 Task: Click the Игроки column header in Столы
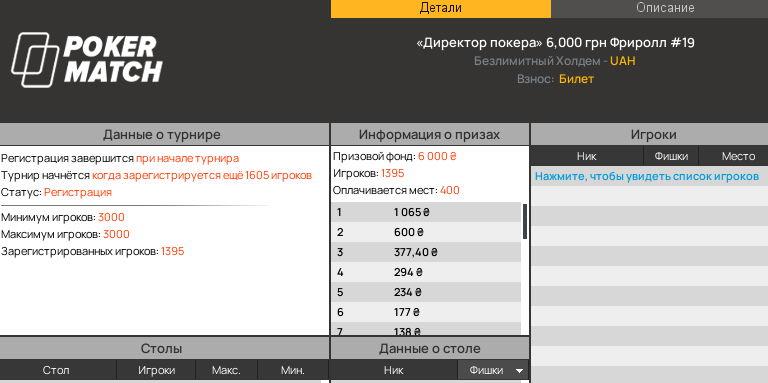coord(156,370)
